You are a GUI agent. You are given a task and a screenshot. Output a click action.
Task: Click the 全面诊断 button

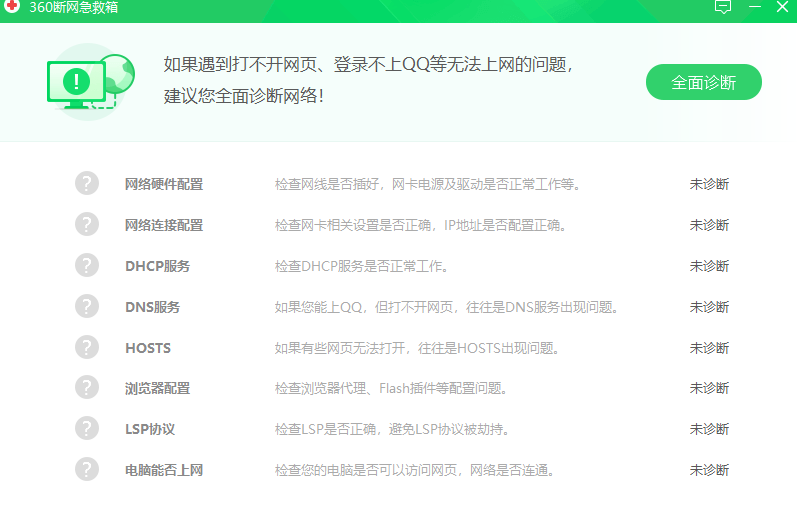(703, 82)
